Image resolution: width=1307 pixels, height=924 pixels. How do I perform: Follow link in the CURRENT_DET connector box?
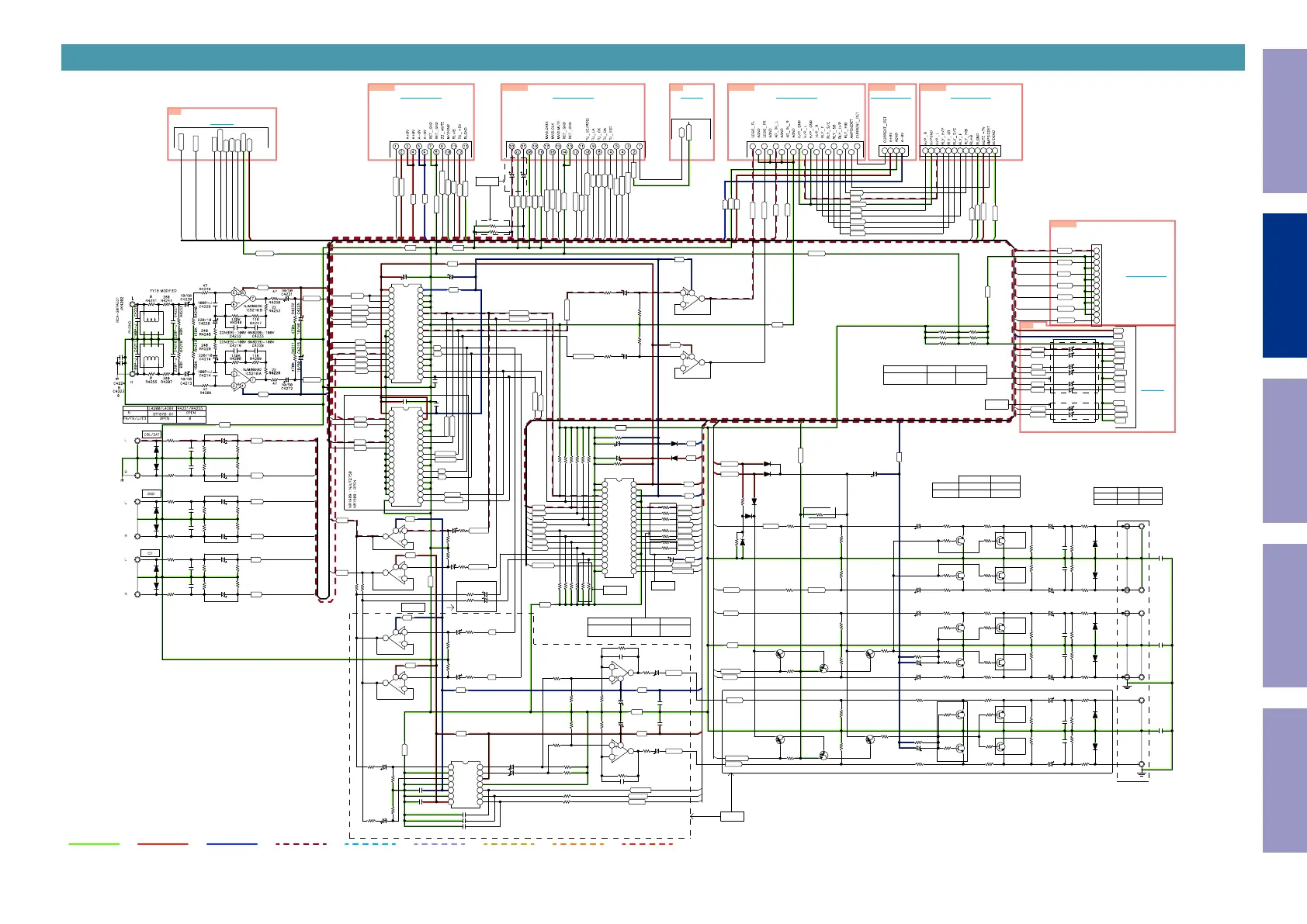[x=890, y=98]
